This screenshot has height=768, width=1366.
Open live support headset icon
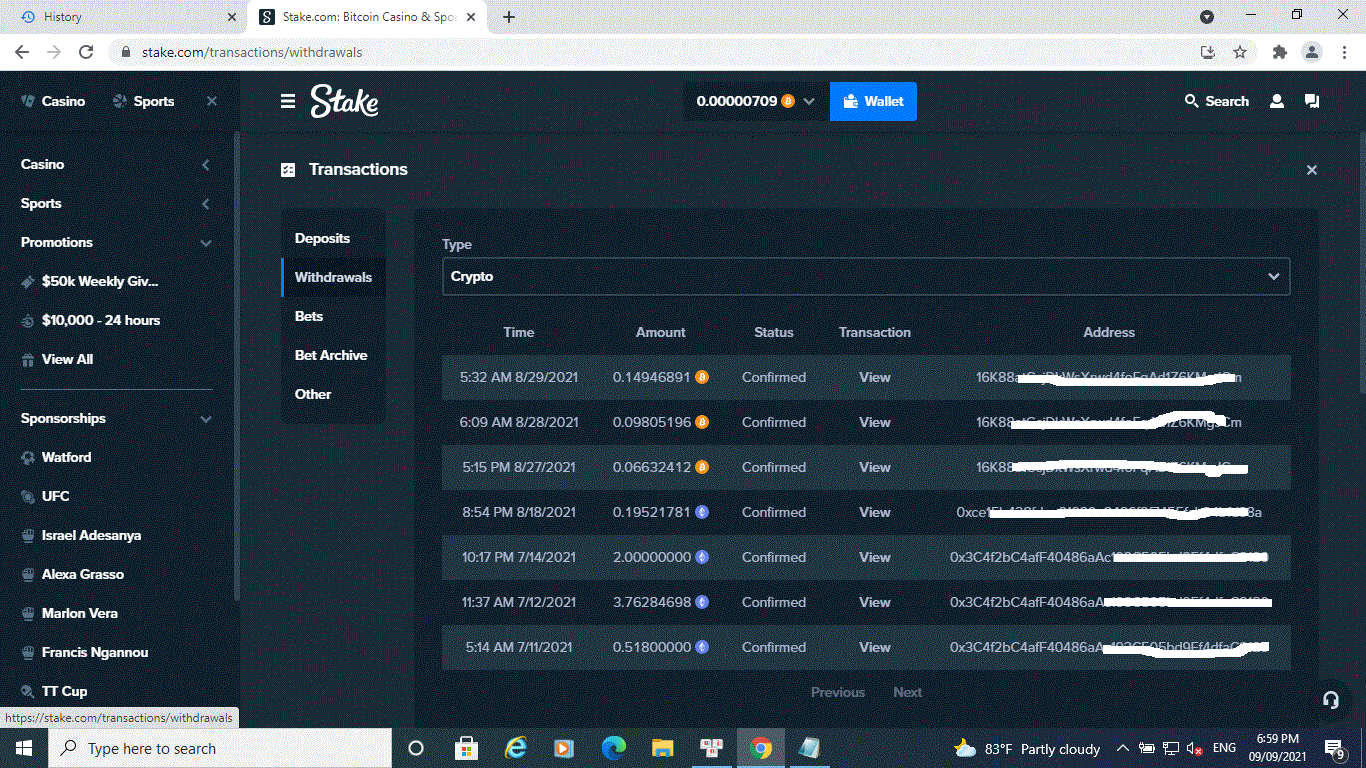tap(1331, 700)
